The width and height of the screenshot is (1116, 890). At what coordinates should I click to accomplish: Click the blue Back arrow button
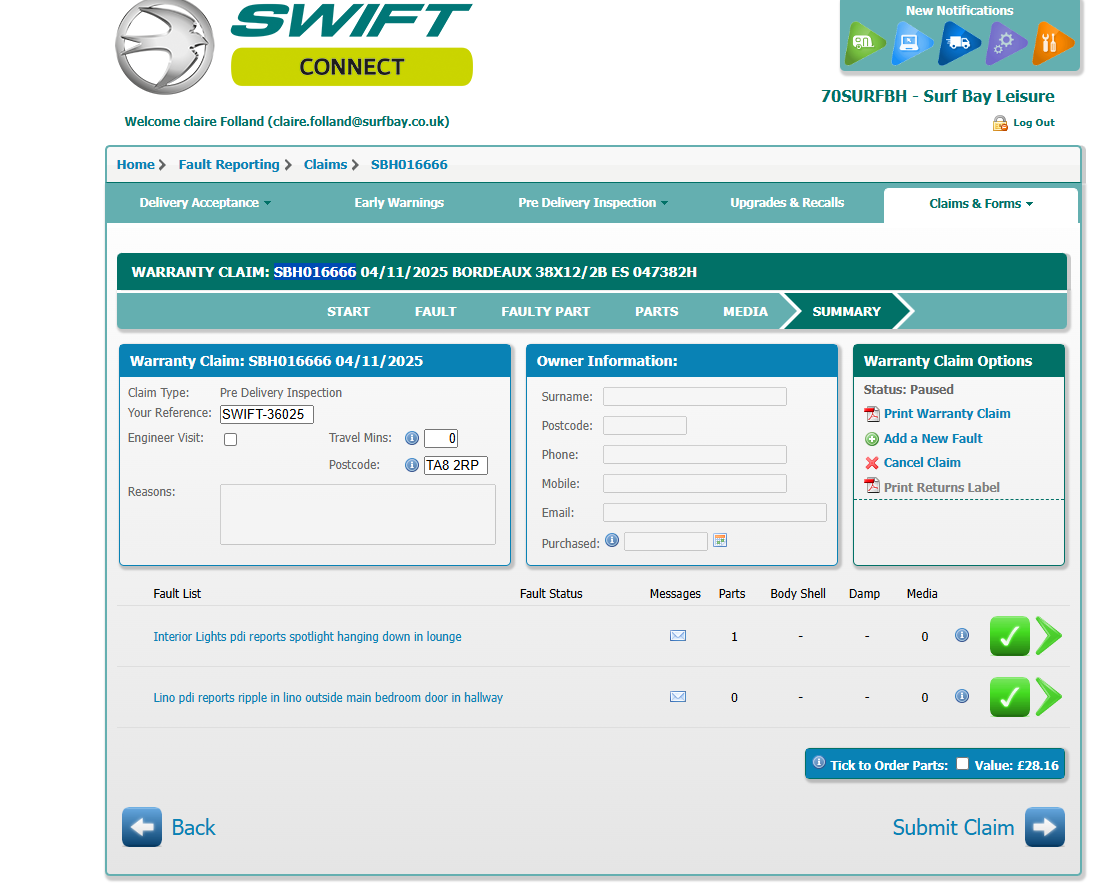click(142, 827)
